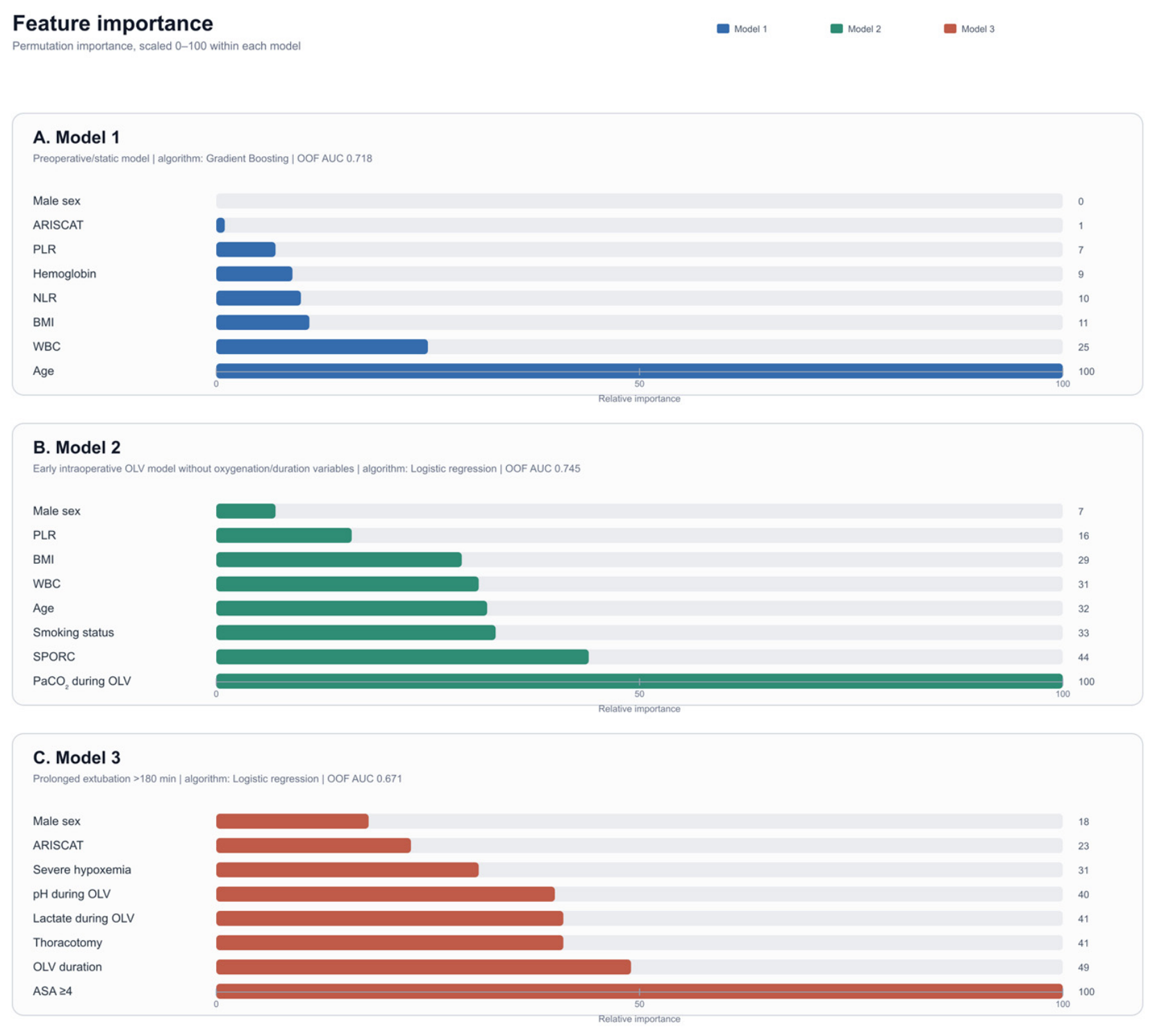Click the Age bar in Model 2
The image size is (1155, 1036).
(351, 608)
